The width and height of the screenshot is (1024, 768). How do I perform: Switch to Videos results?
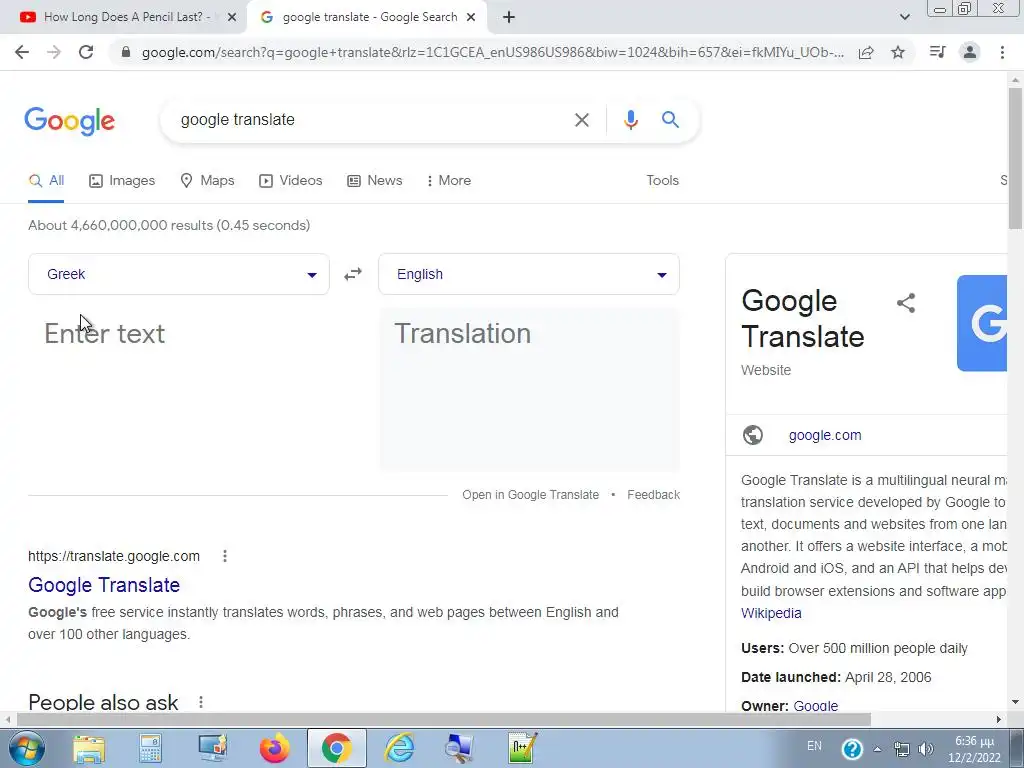point(291,180)
